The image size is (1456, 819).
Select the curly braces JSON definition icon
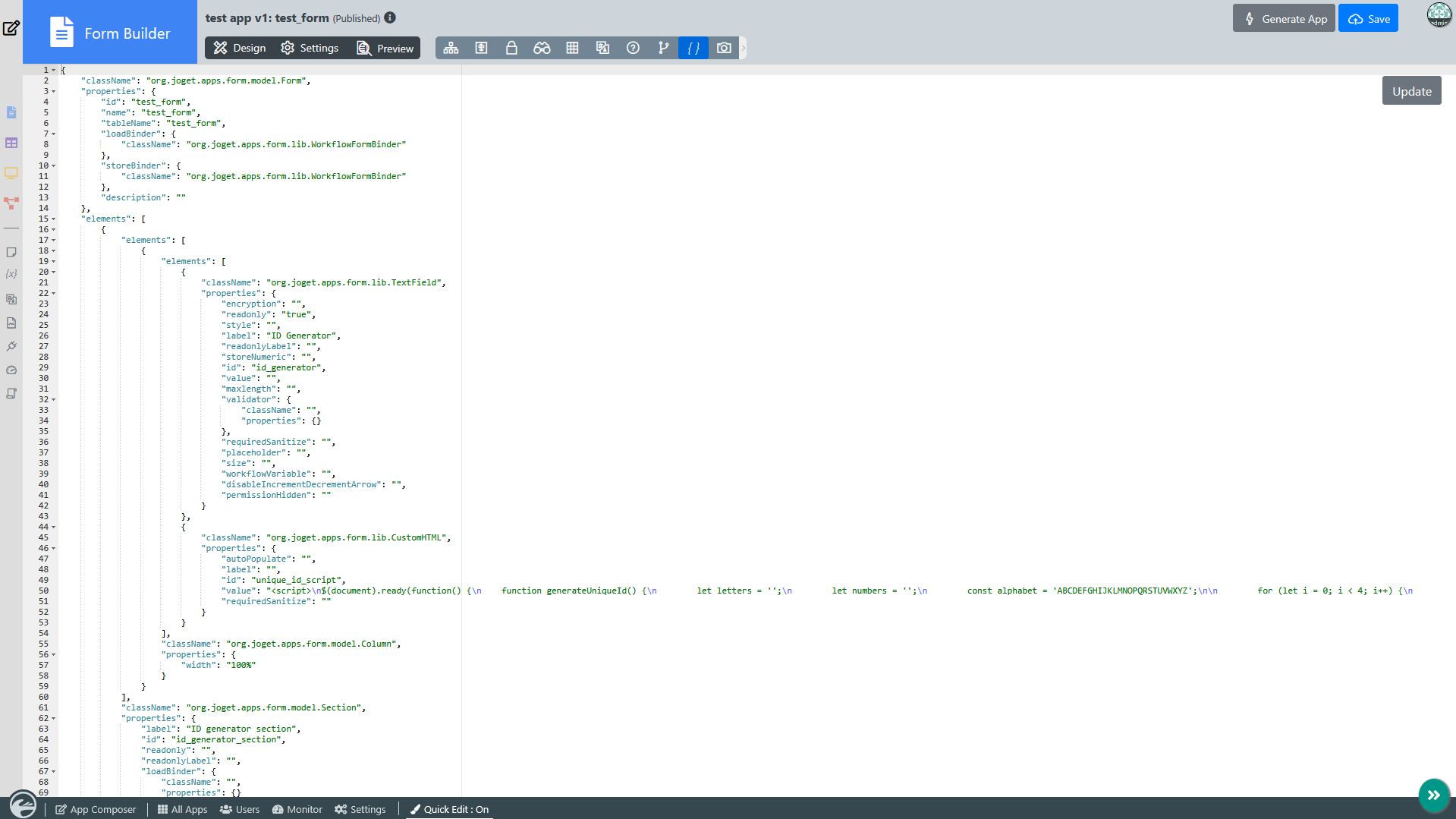[x=693, y=48]
